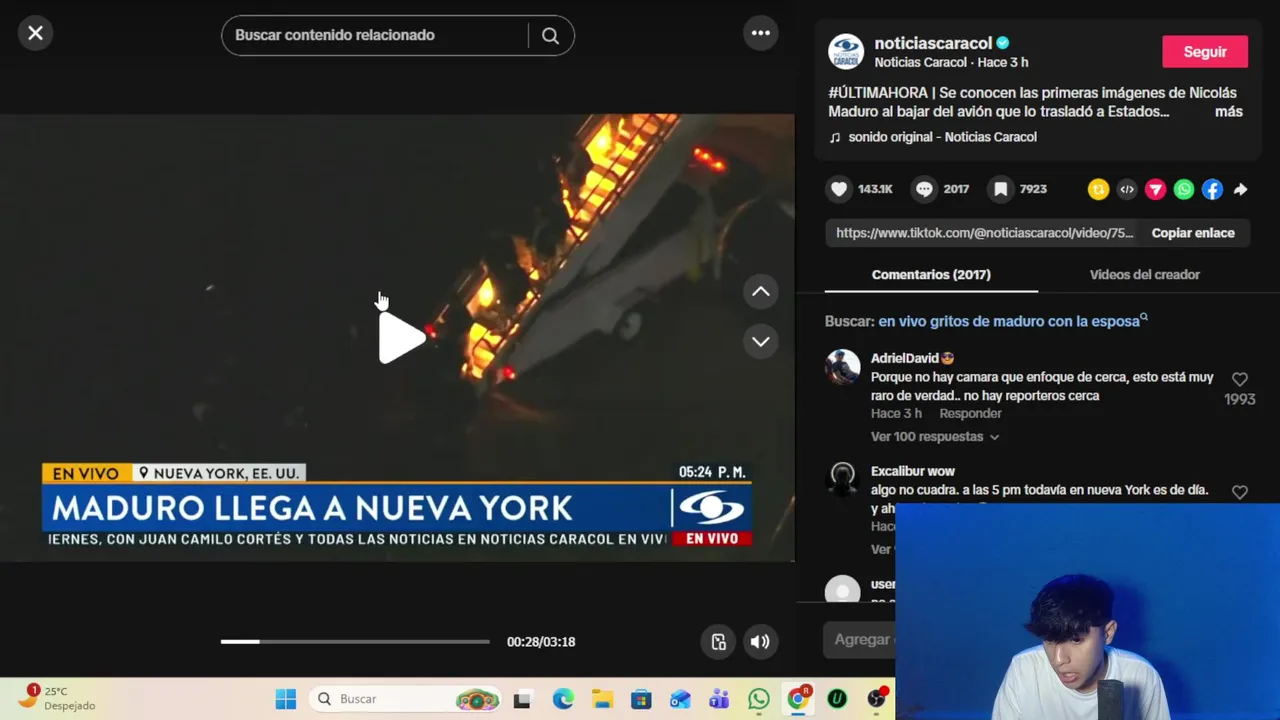Open Excalibur wow's profile picture

pyautogui.click(x=843, y=480)
